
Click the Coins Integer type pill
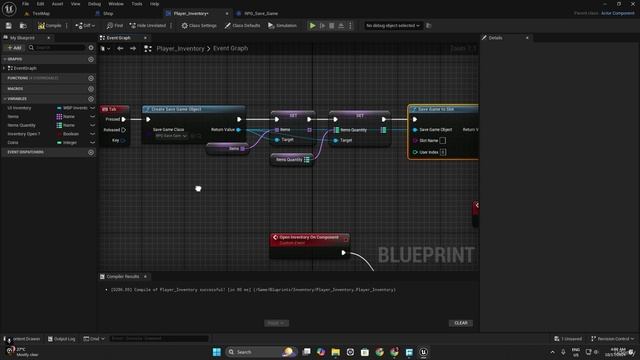click(x=67, y=142)
